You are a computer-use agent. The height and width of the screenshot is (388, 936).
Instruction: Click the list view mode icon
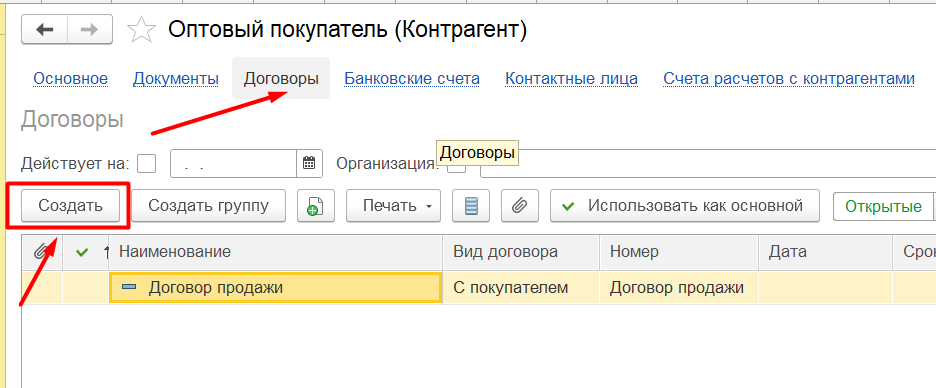click(471, 206)
